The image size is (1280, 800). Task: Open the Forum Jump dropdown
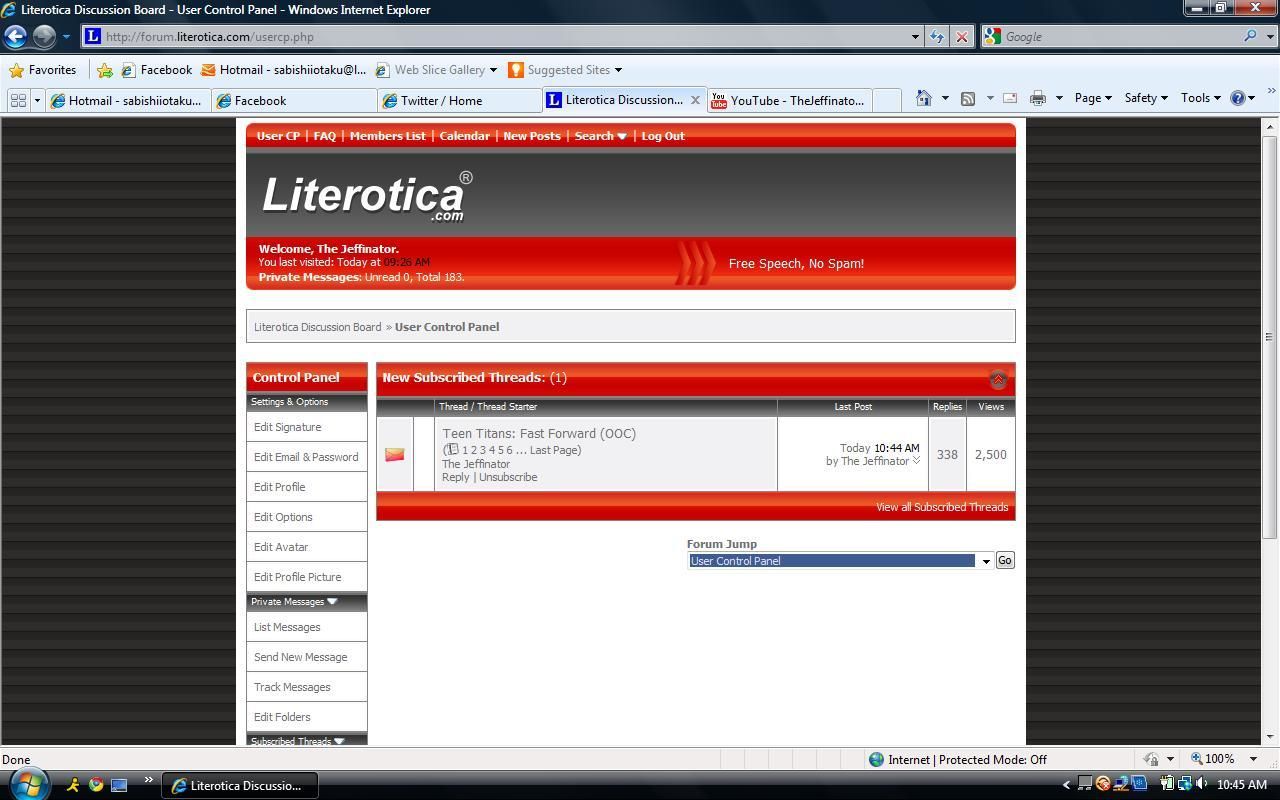tap(985, 561)
